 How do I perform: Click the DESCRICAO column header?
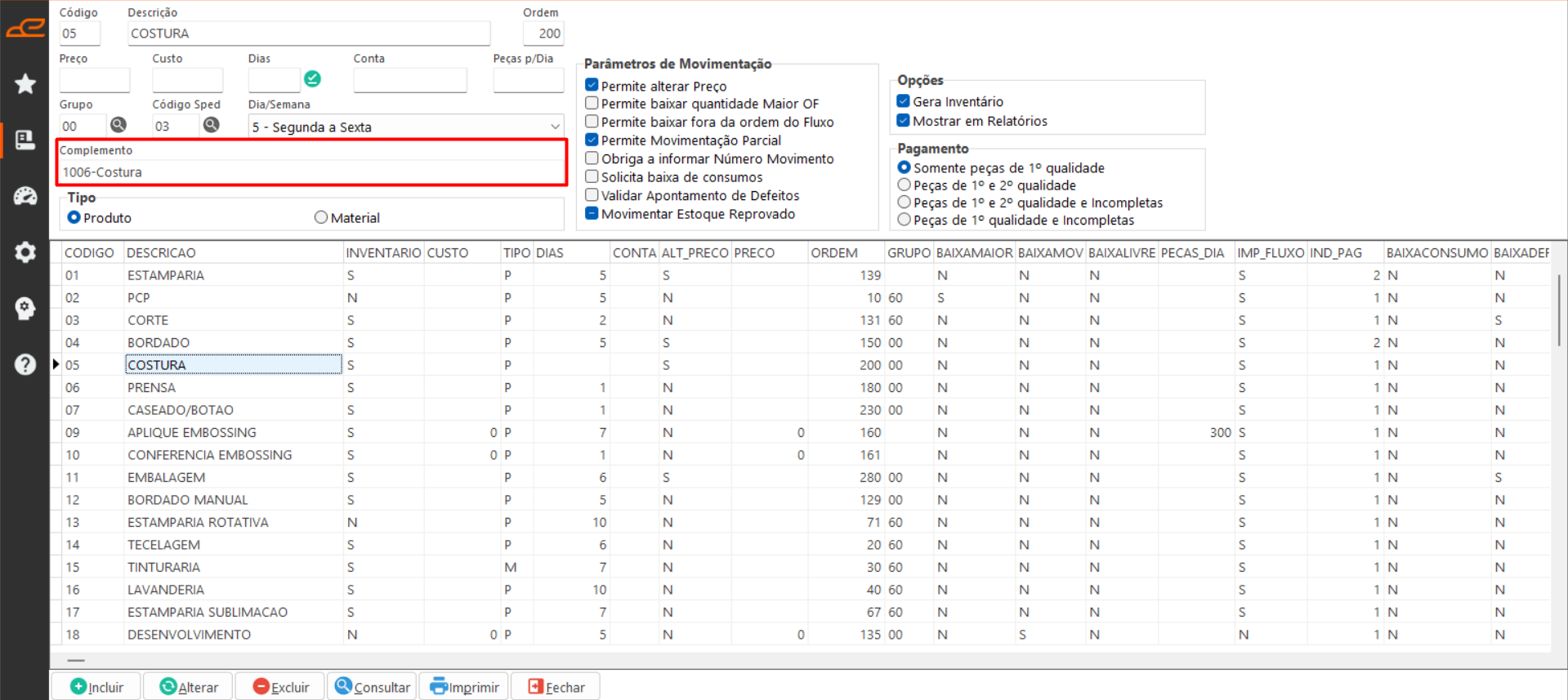161,252
